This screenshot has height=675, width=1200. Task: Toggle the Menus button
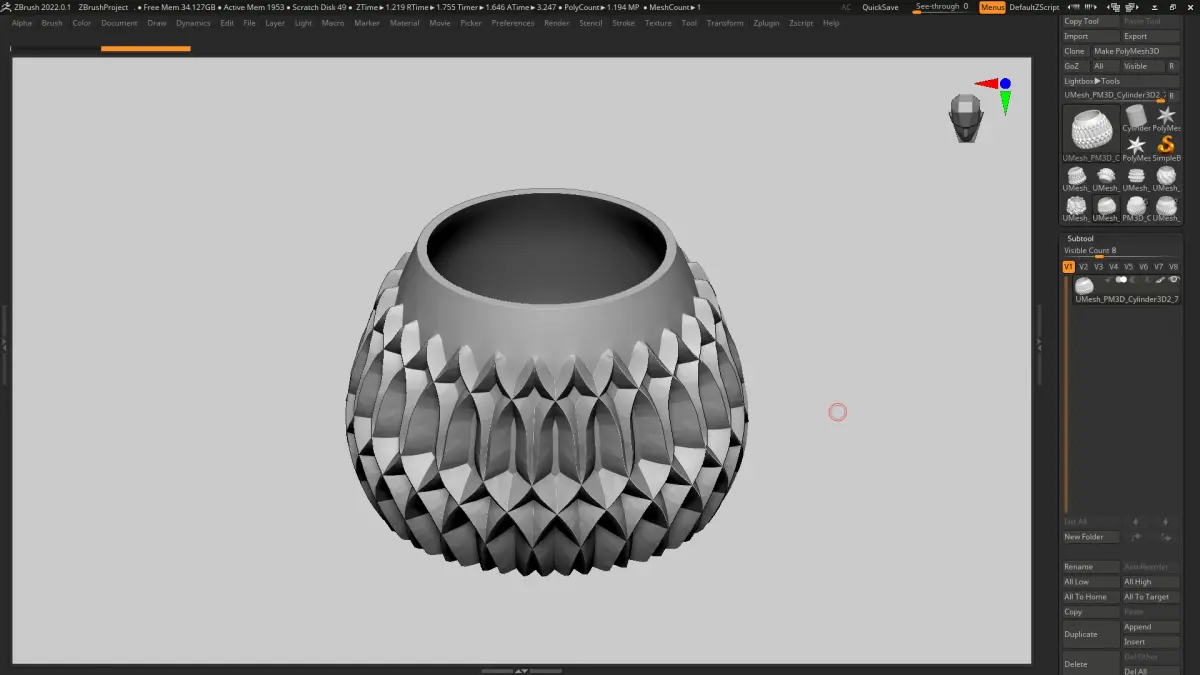point(992,7)
